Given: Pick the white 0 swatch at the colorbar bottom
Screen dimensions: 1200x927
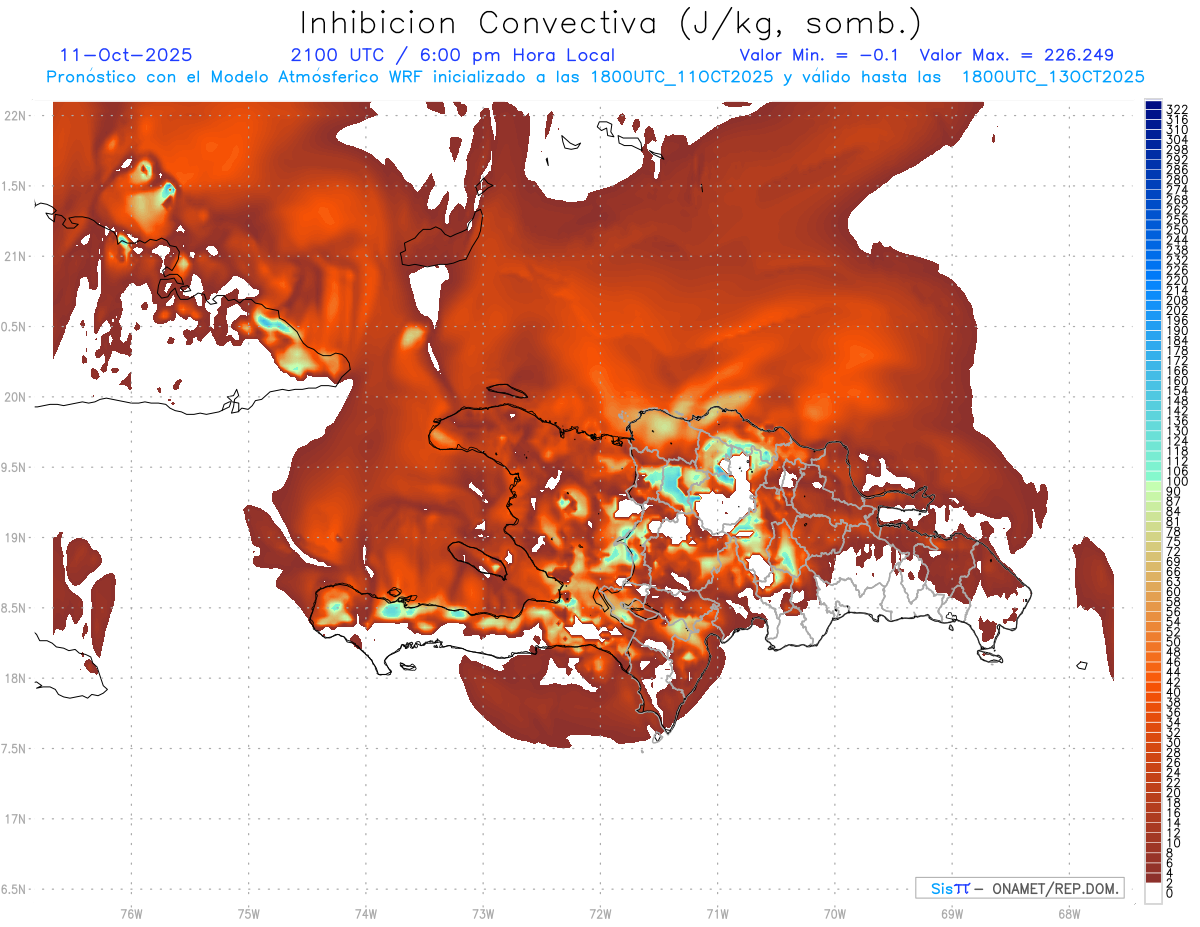Looking at the screenshot, I should pyautogui.click(x=1154, y=893).
